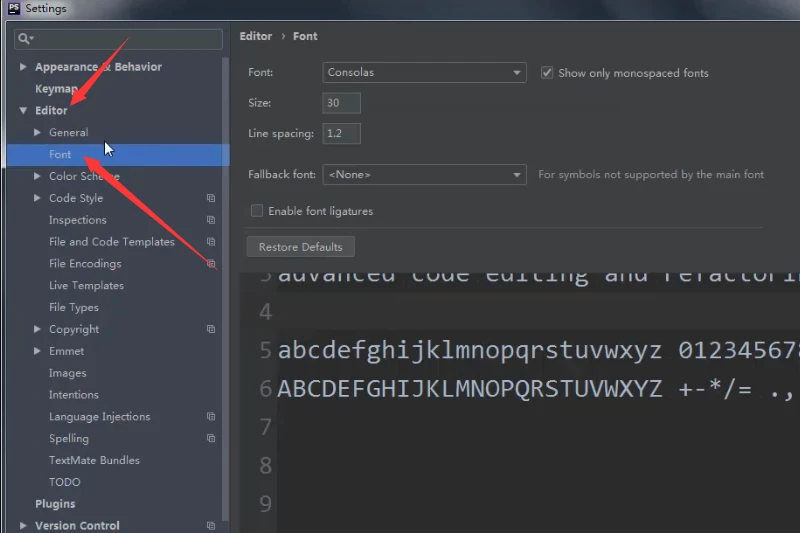Open Plugins settings page
Image resolution: width=800 pixels, height=533 pixels.
coord(55,504)
